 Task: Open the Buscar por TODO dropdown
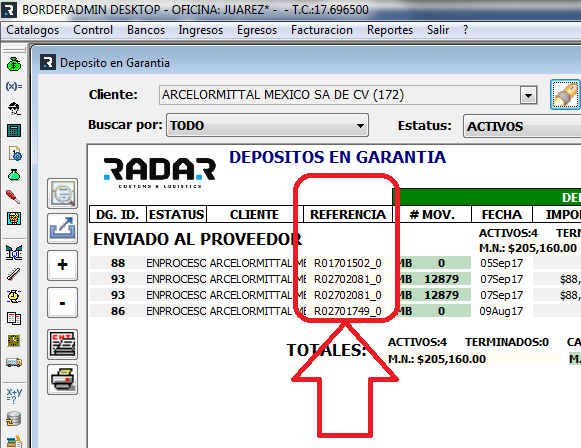tap(267, 125)
